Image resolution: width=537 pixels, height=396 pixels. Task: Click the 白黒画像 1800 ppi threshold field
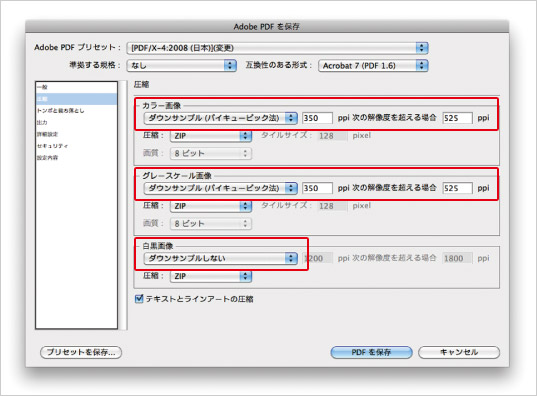pyautogui.click(x=457, y=258)
